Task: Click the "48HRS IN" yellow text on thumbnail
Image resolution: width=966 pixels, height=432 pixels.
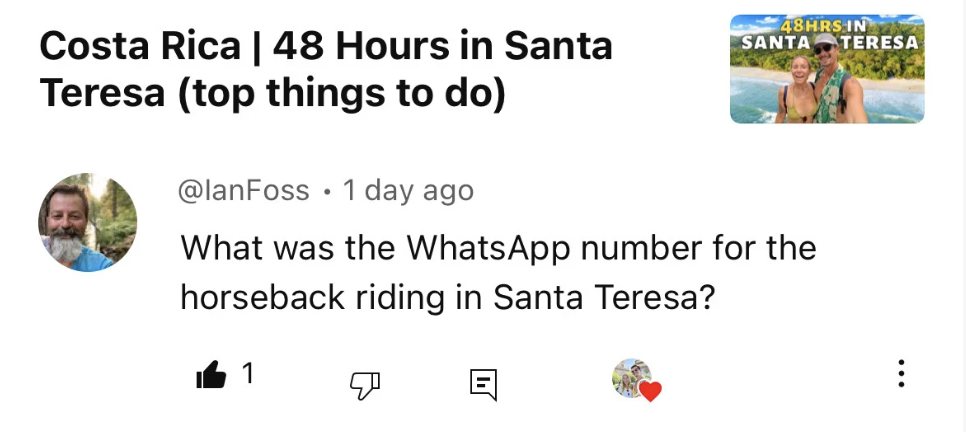Action: tap(827, 24)
